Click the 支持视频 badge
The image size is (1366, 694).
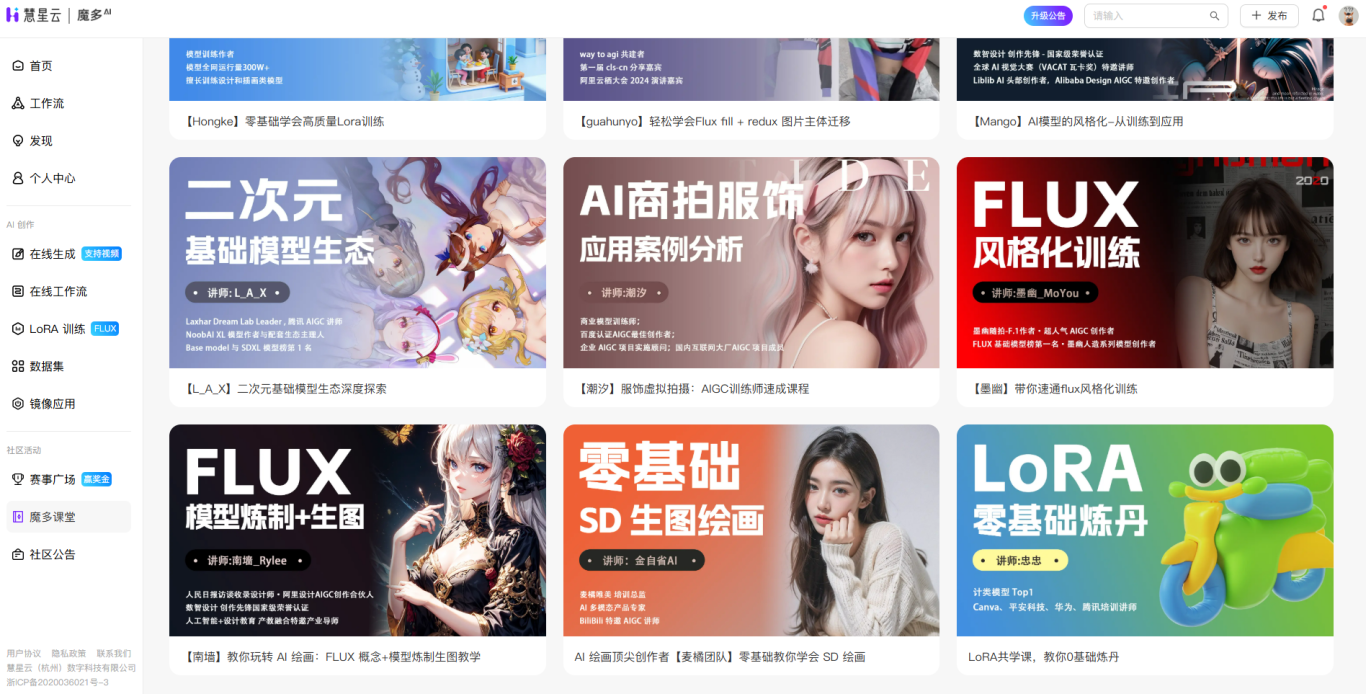coord(101,254)
